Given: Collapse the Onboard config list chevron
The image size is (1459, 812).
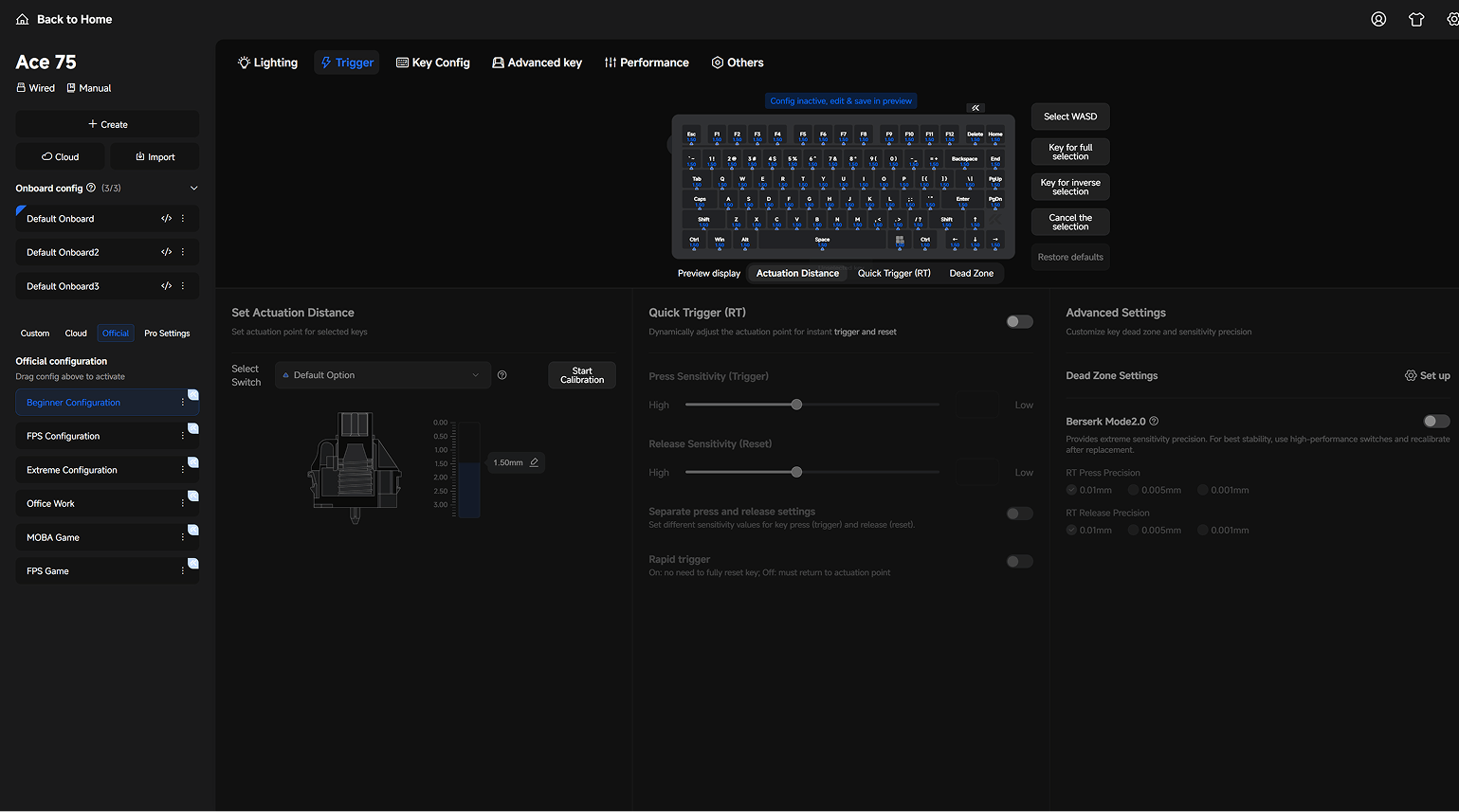Looking at the screenshot, I should pyautogui.click(x=194, y=189).
